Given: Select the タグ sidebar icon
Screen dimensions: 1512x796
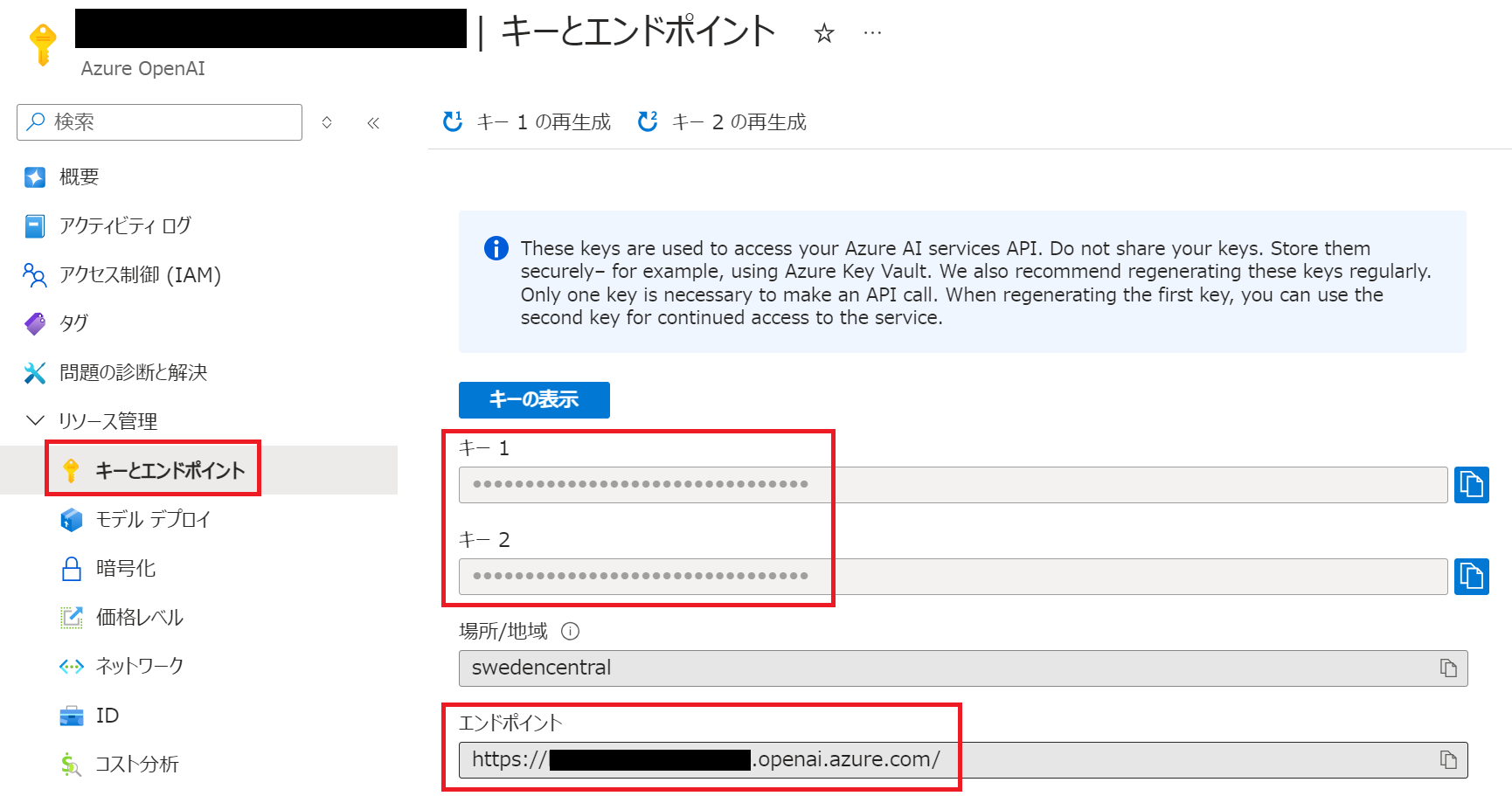Looking at the screenshot, I should click(35, 323).
